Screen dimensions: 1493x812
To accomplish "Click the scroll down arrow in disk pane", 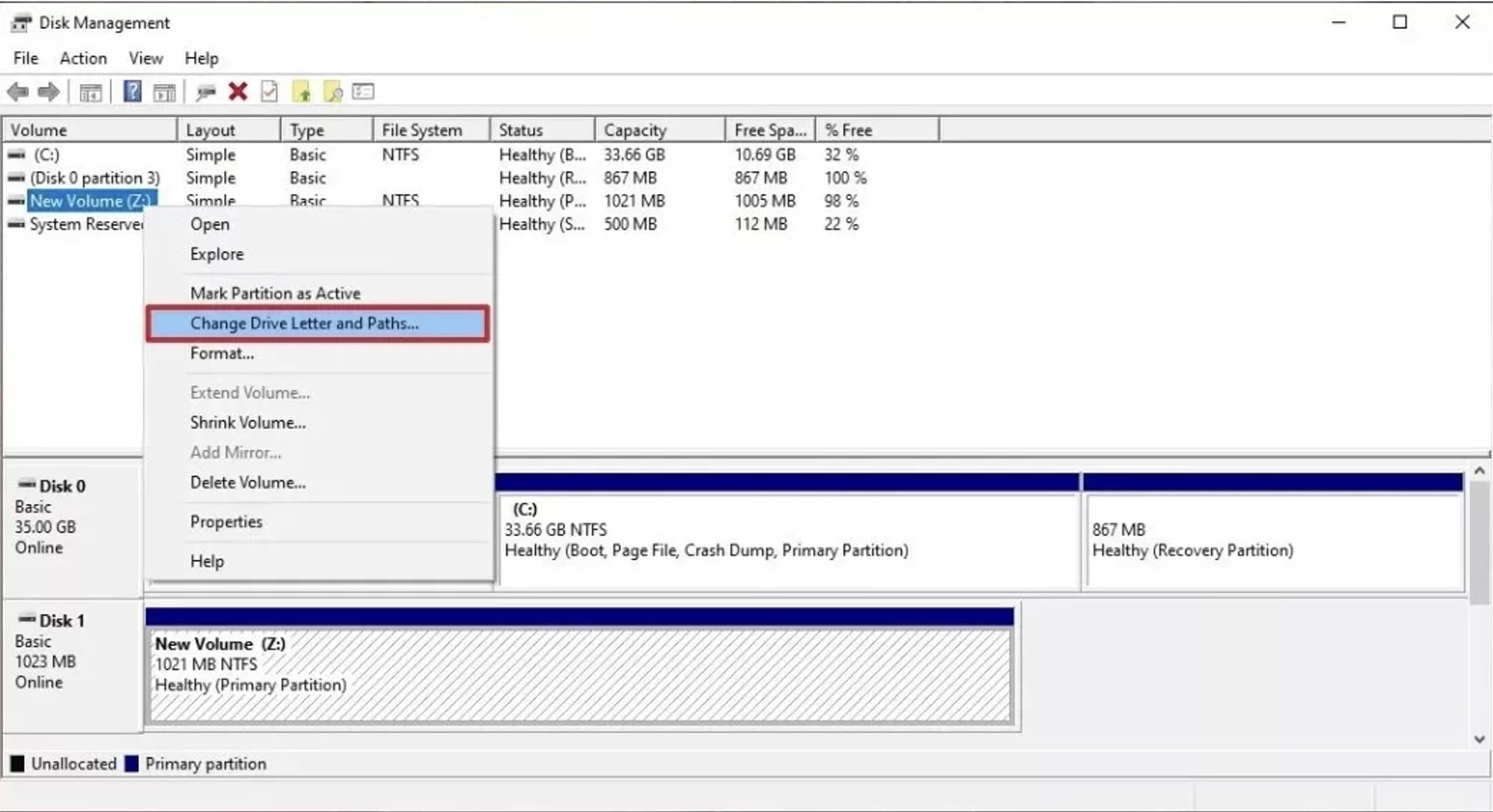I will click(1479, 739).
